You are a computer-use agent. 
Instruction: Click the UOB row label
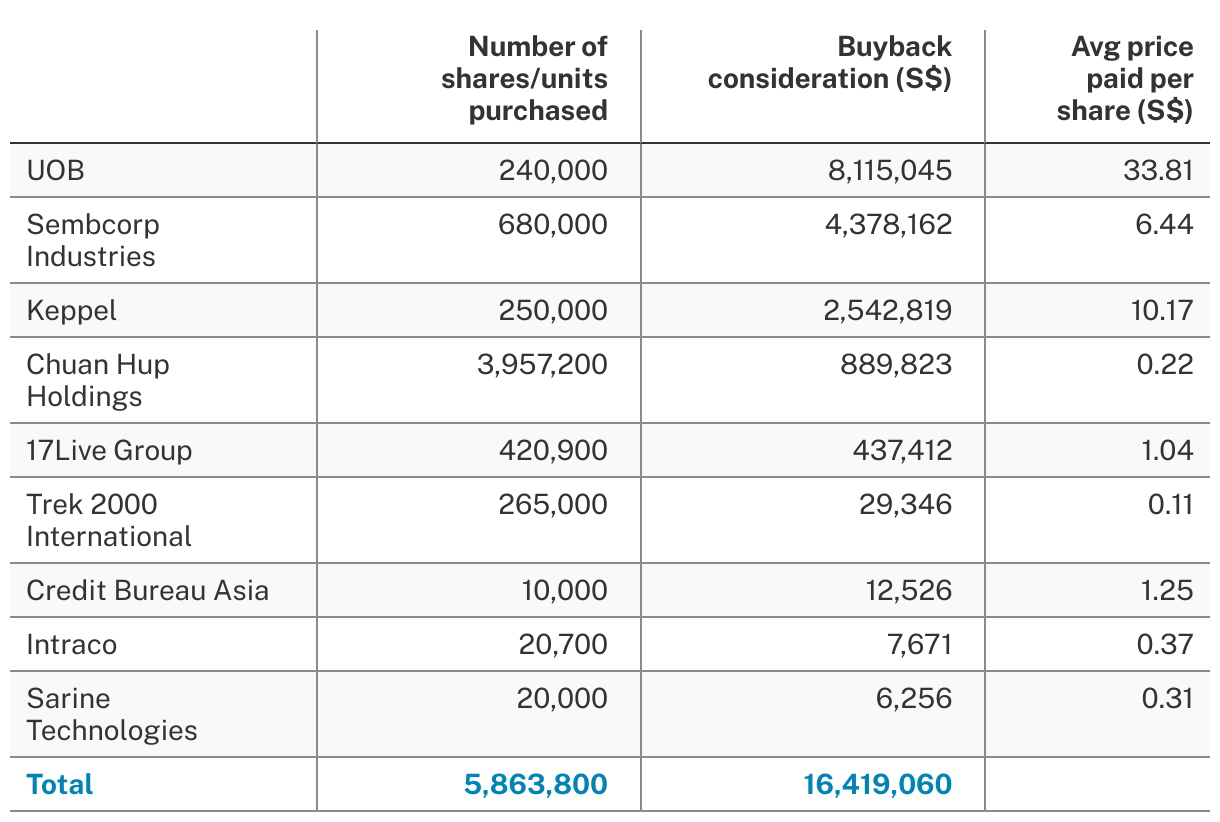click(x=56, y=170)
